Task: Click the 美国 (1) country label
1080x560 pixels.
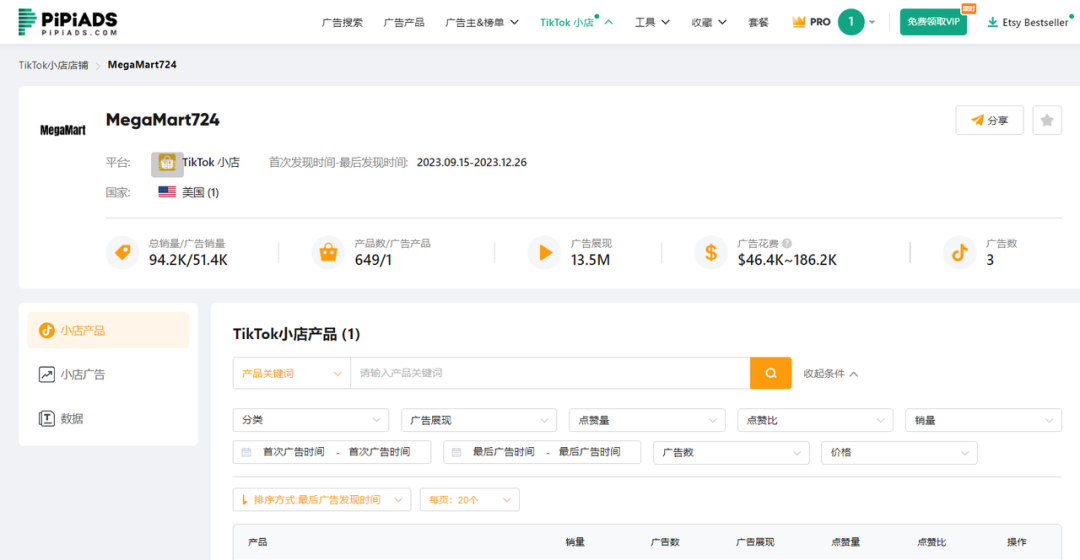Action: click(x=200, y=192)
